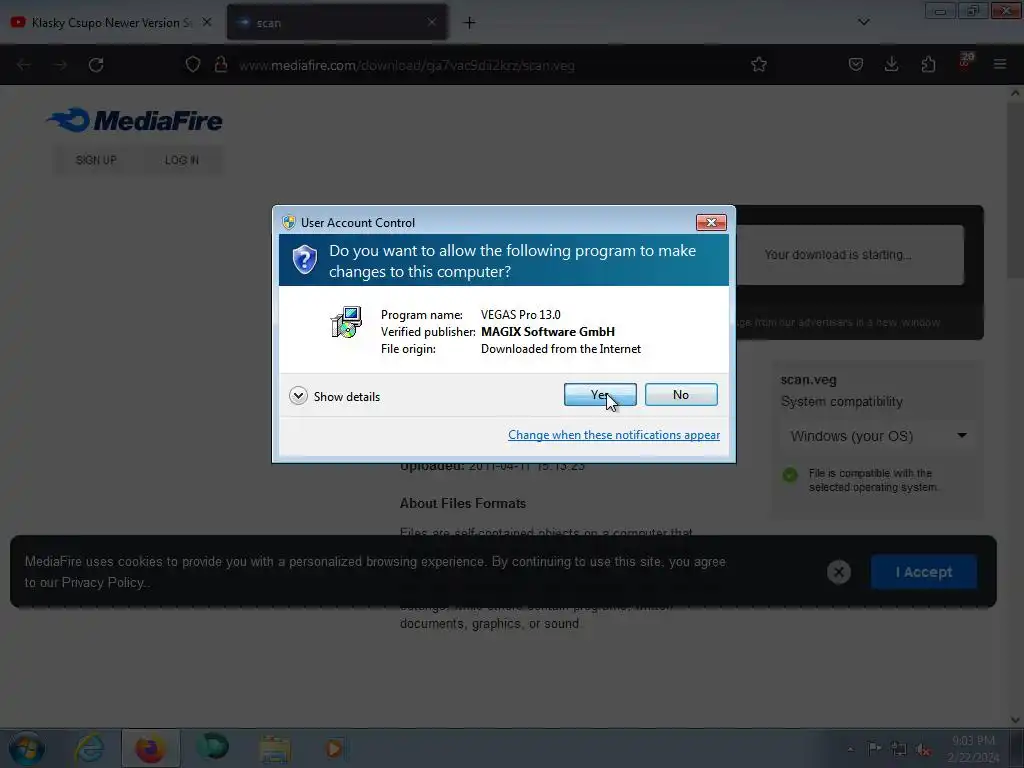The height and width of the screenshot is (768, 1024).
Task: Go back to previous page
Action: [x=24, y=65]
